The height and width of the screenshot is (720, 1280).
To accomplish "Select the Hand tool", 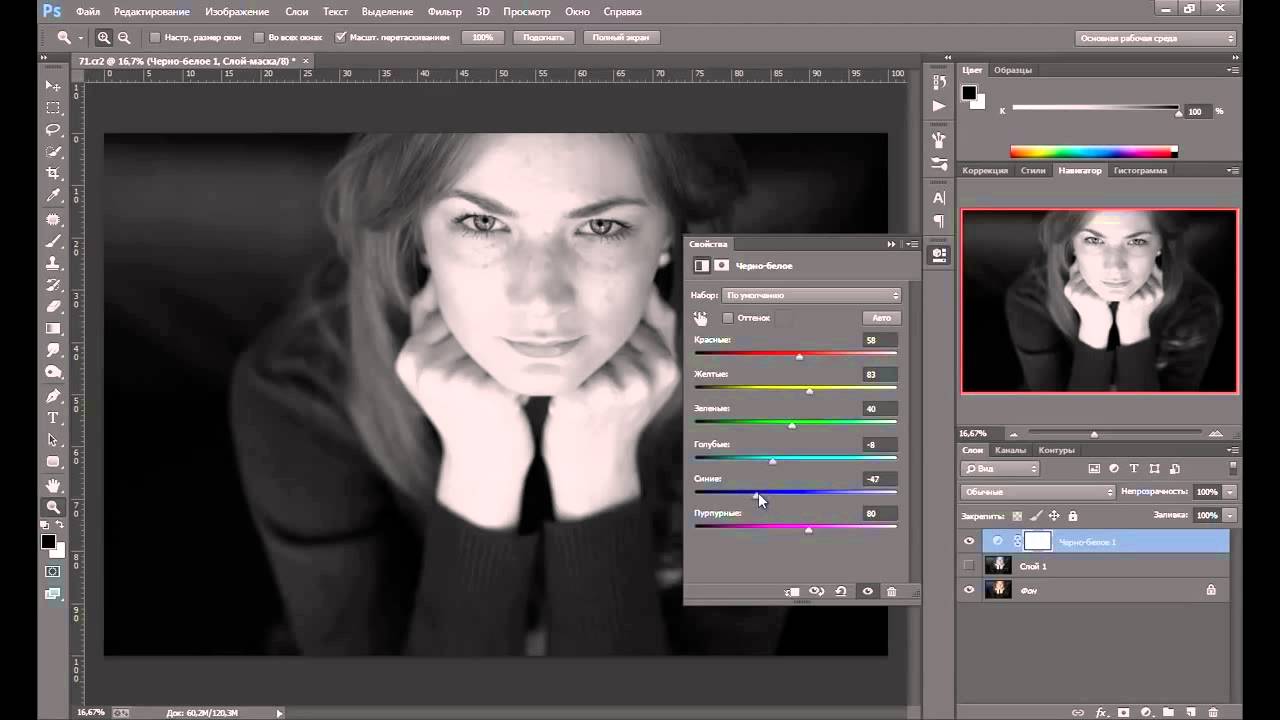I will coord(54,485).
